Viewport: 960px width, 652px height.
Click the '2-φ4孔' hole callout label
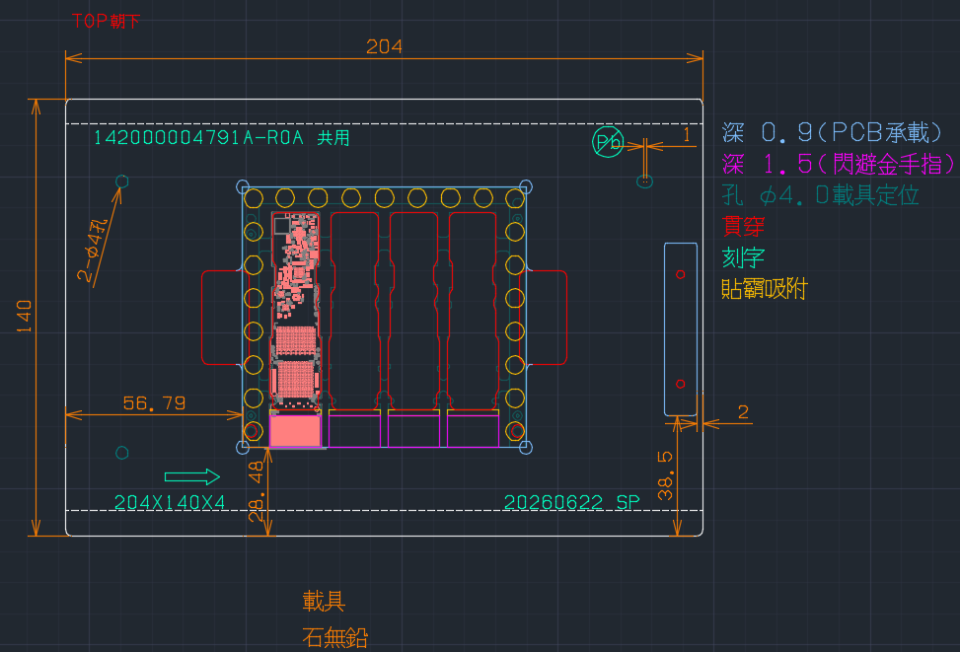(93, 250)
